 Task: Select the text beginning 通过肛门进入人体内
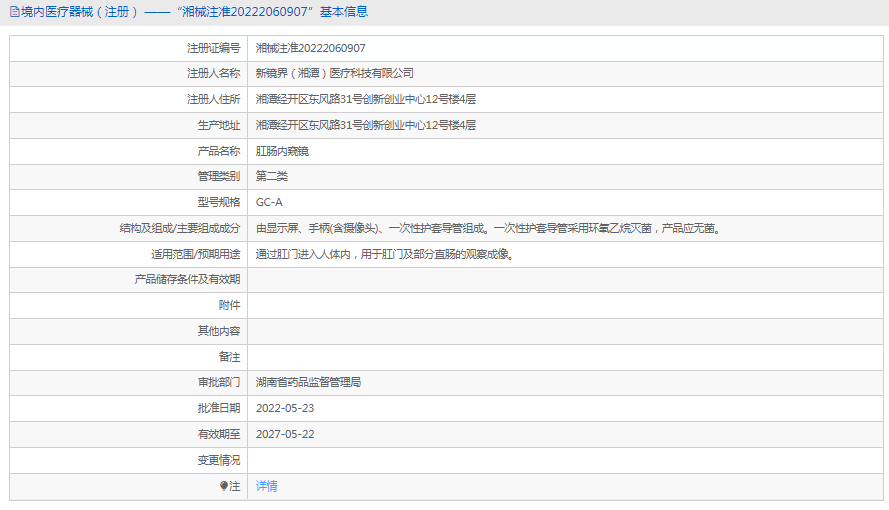(x=385, y=254)
